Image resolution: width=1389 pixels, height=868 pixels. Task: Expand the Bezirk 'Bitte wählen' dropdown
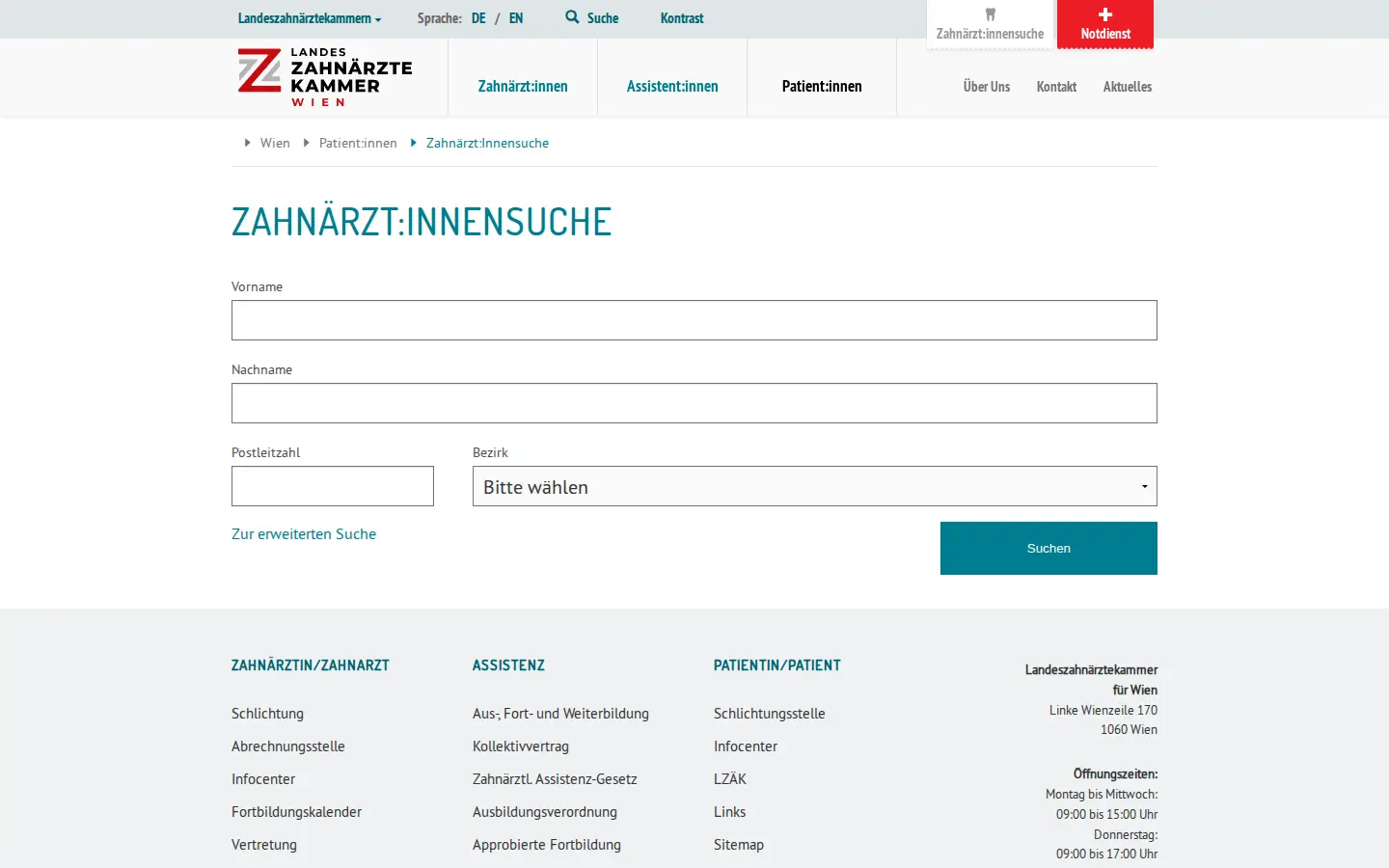point(815,486)
